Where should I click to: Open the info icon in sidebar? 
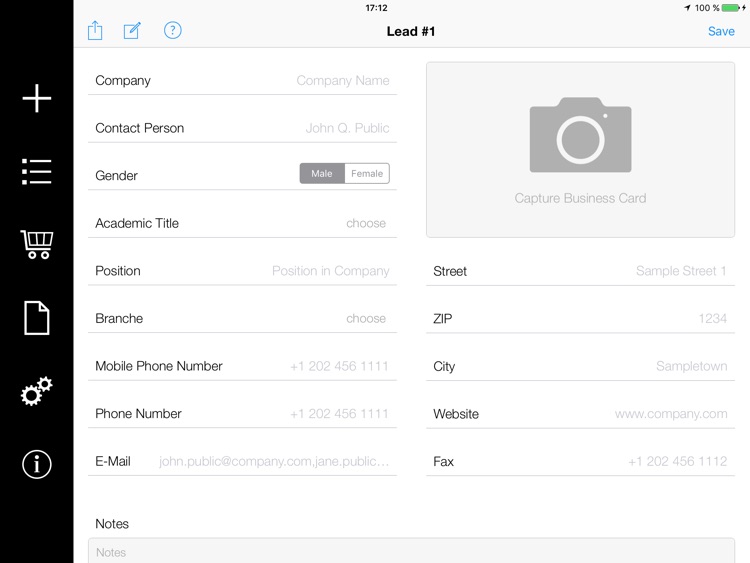click(x=37, y=464)
